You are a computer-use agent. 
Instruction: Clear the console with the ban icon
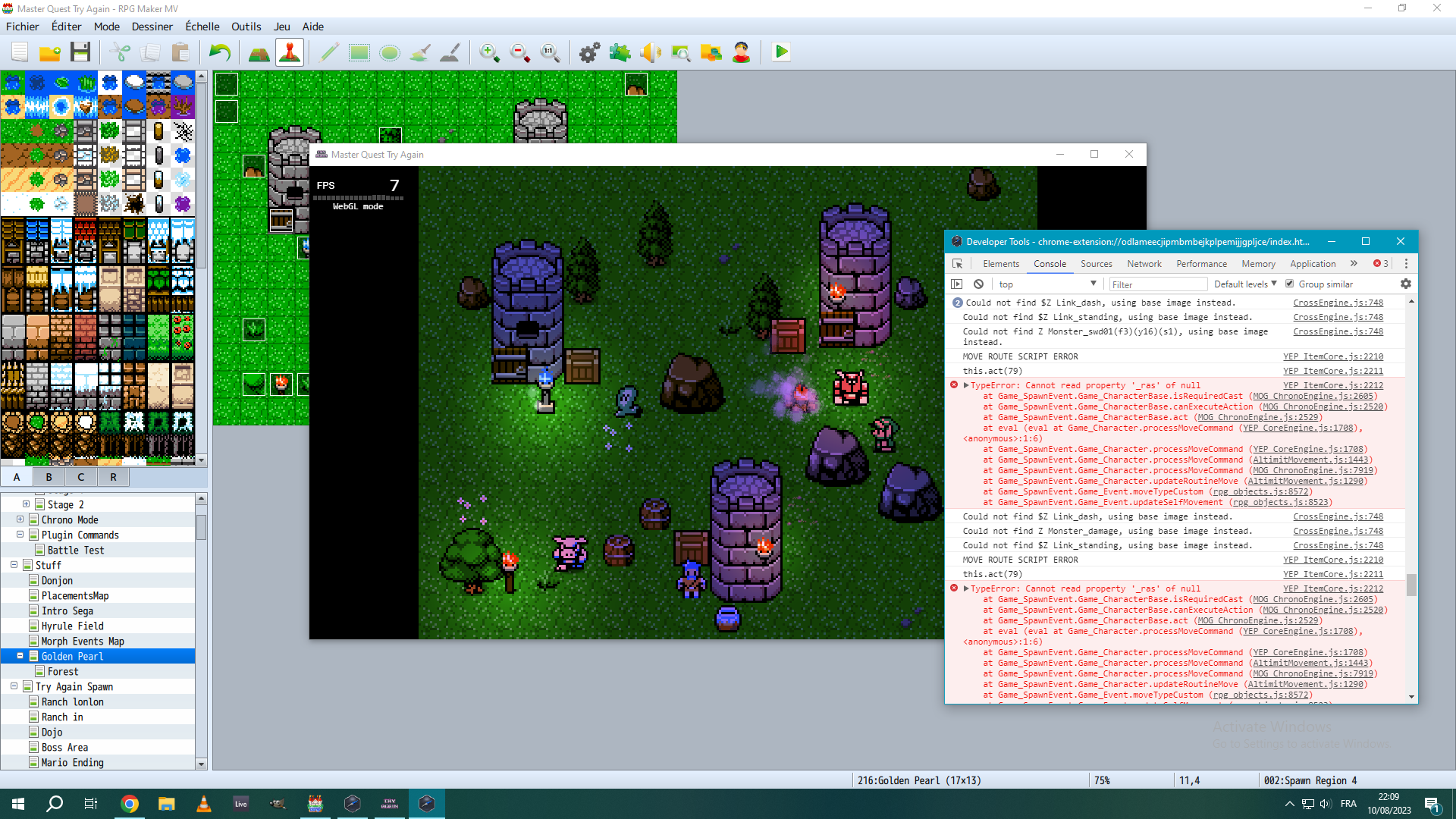click(979, 284)
